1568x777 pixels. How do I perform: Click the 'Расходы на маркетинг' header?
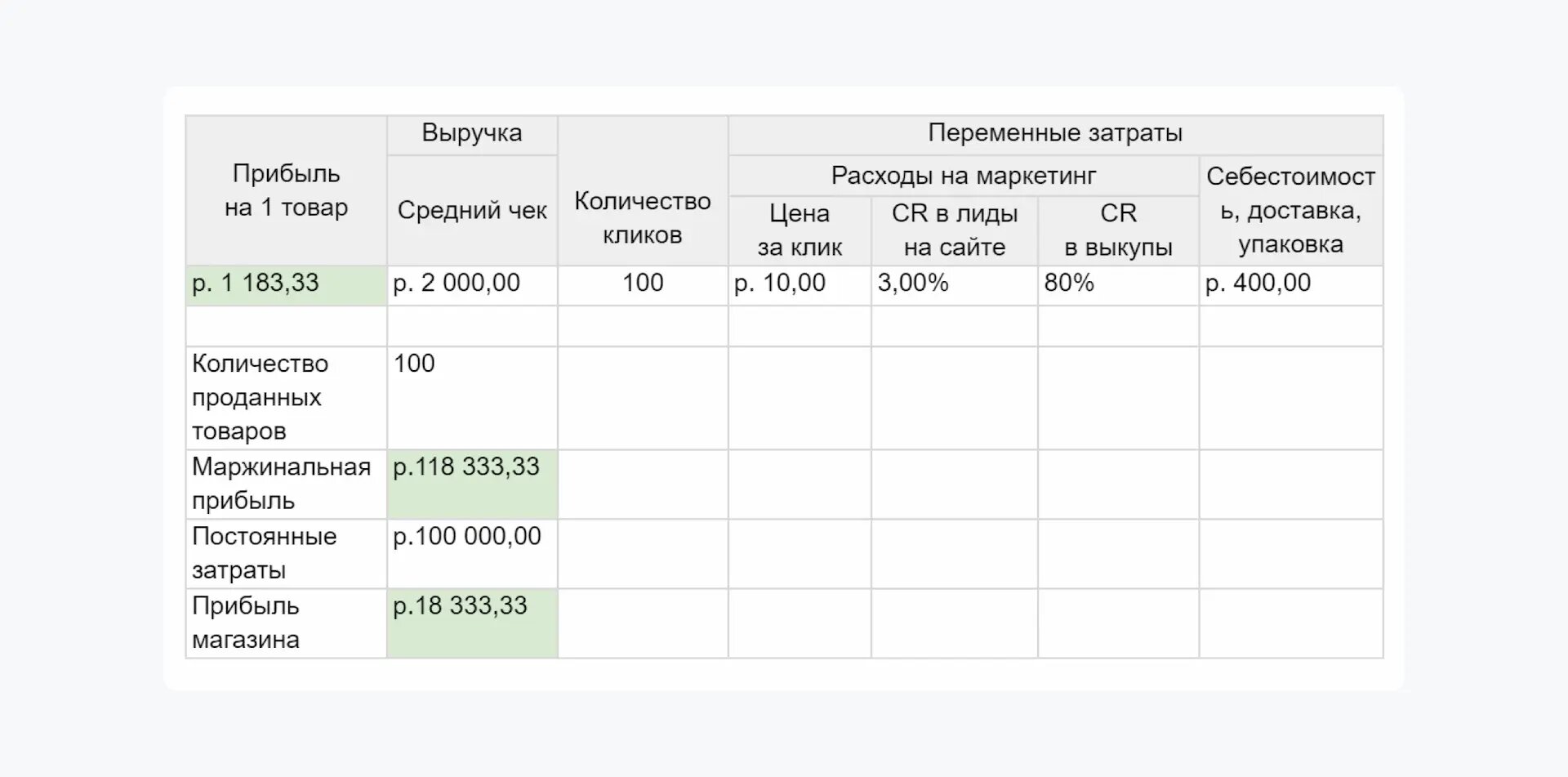(964, 176)
